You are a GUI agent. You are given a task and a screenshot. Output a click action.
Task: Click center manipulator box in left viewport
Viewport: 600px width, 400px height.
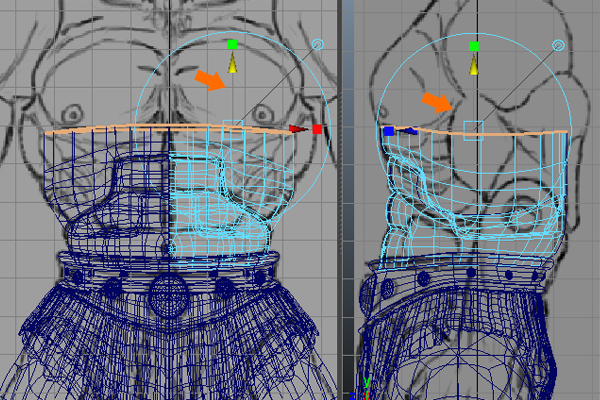pyautogui.click(x=233, y=130)
